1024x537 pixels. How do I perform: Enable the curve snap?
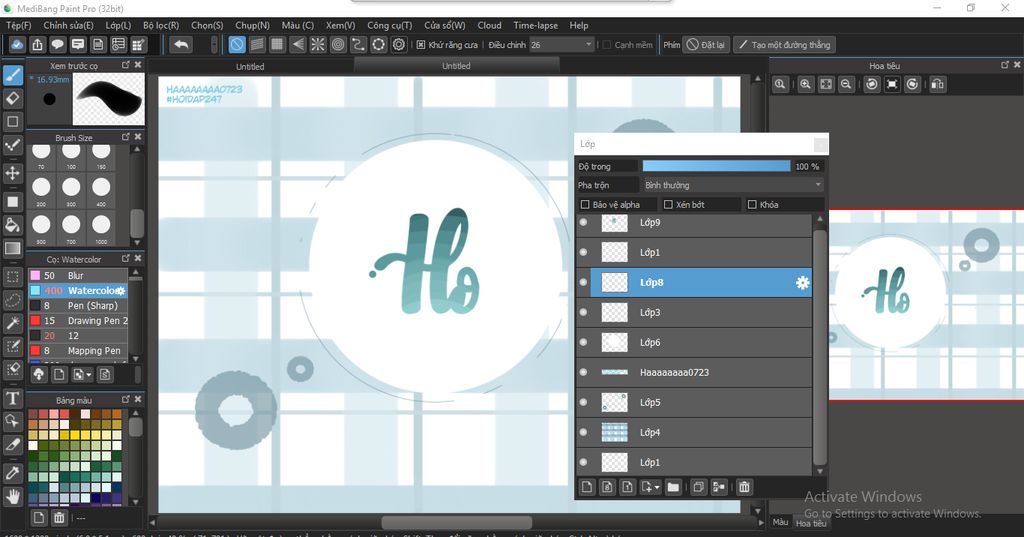[359, 44]
